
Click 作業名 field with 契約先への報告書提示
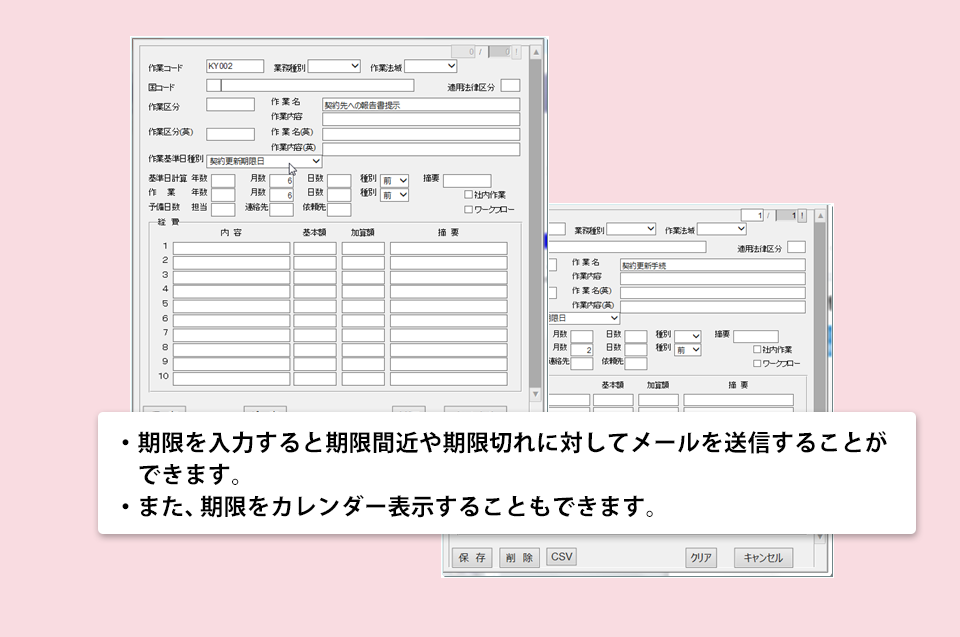pos(421,105)
